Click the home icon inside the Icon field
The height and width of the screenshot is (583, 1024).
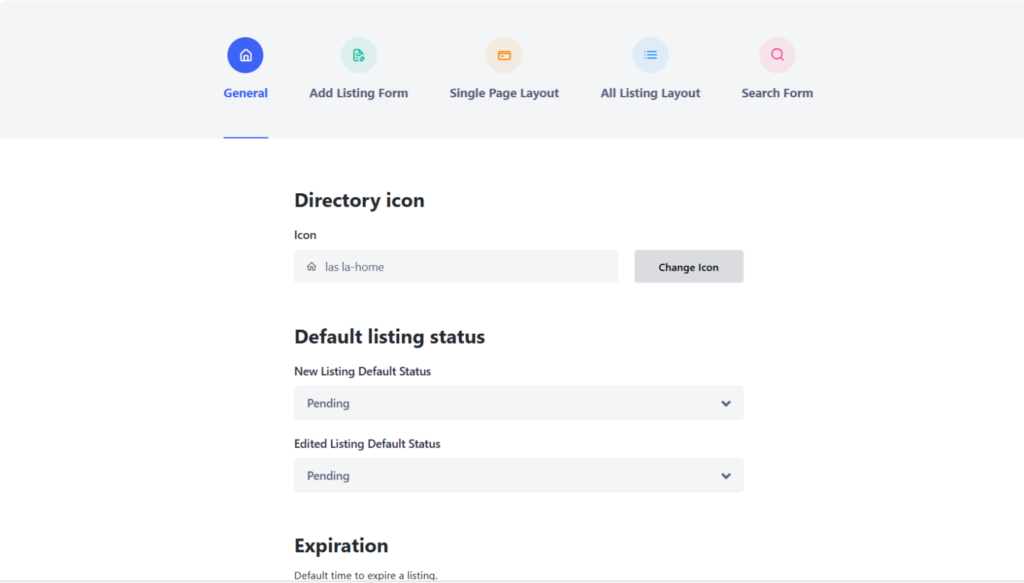pyautogui.click(x=311, y=266)
